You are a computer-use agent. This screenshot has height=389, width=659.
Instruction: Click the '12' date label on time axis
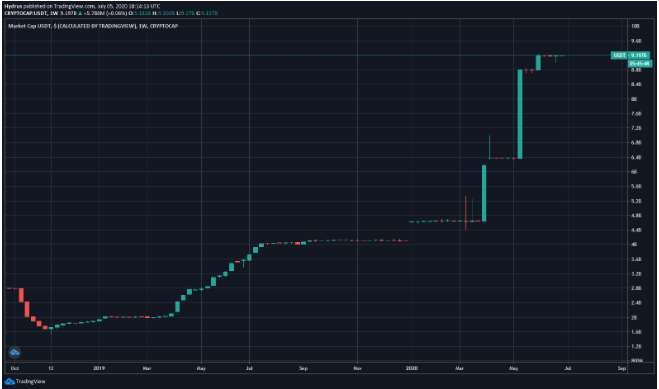click(51, 368)
